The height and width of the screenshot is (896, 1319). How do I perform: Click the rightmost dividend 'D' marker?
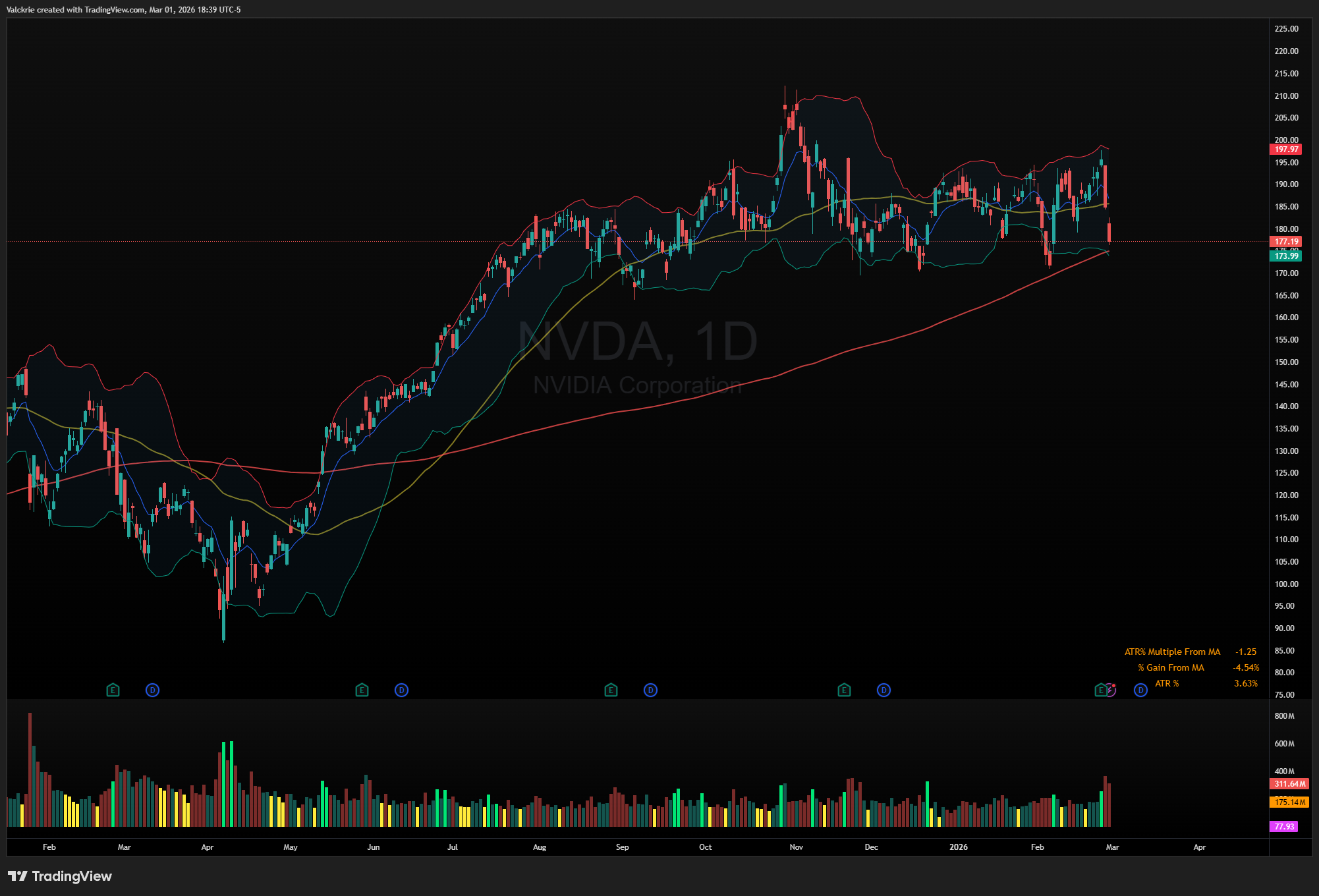point(1140,690)
